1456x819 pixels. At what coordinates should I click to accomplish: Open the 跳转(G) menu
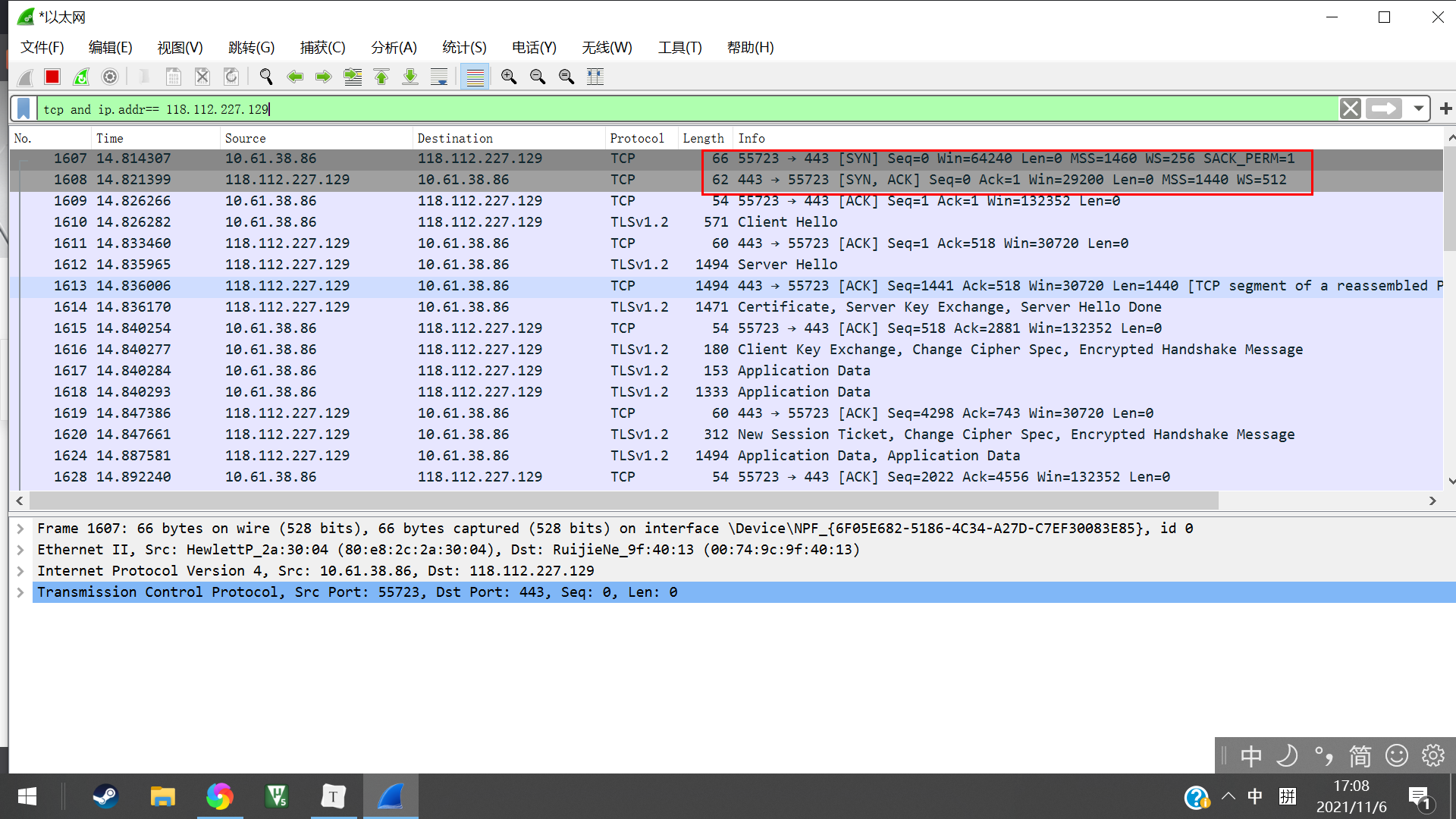point(251,47)
